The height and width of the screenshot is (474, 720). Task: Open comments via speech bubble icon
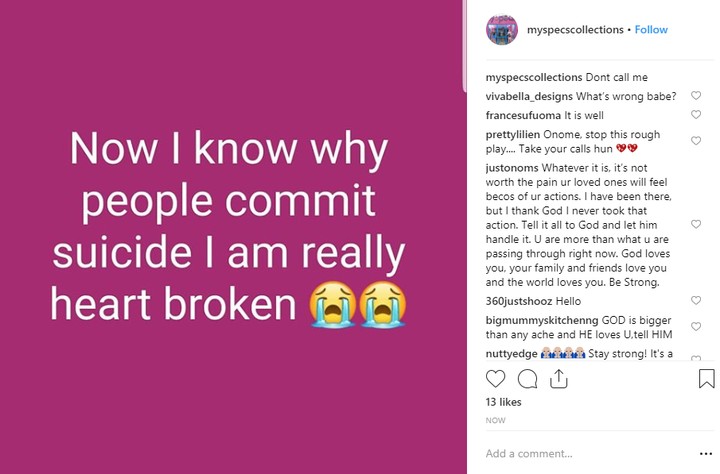[x=527, y=379]
